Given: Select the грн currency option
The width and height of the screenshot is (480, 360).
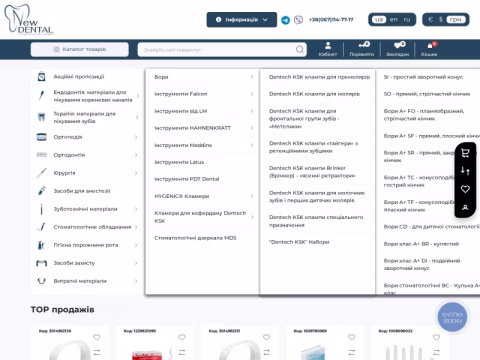Looking at the screenshot, I should 455,20.
